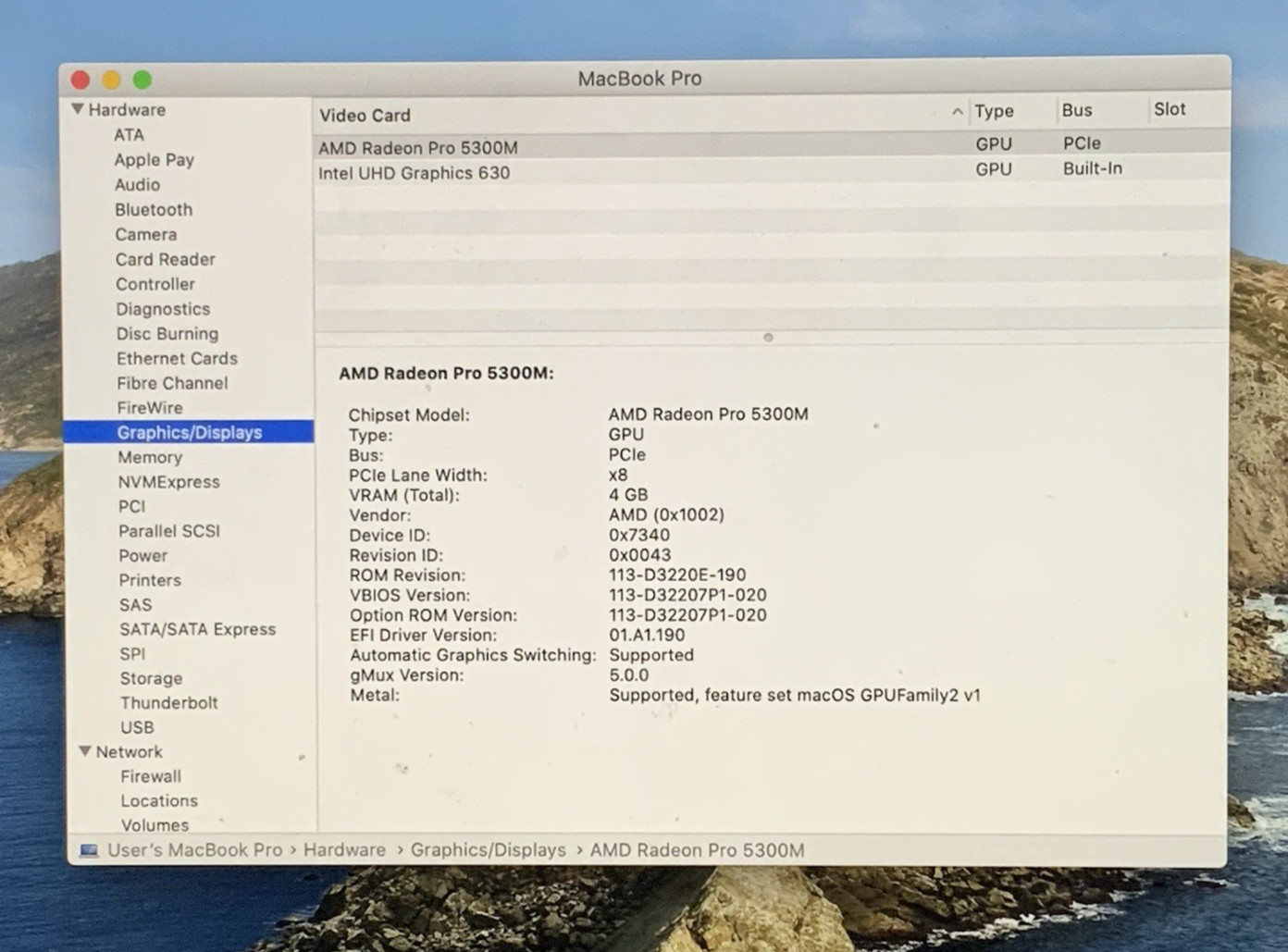Sort by Type column header

tap(994, 111)
